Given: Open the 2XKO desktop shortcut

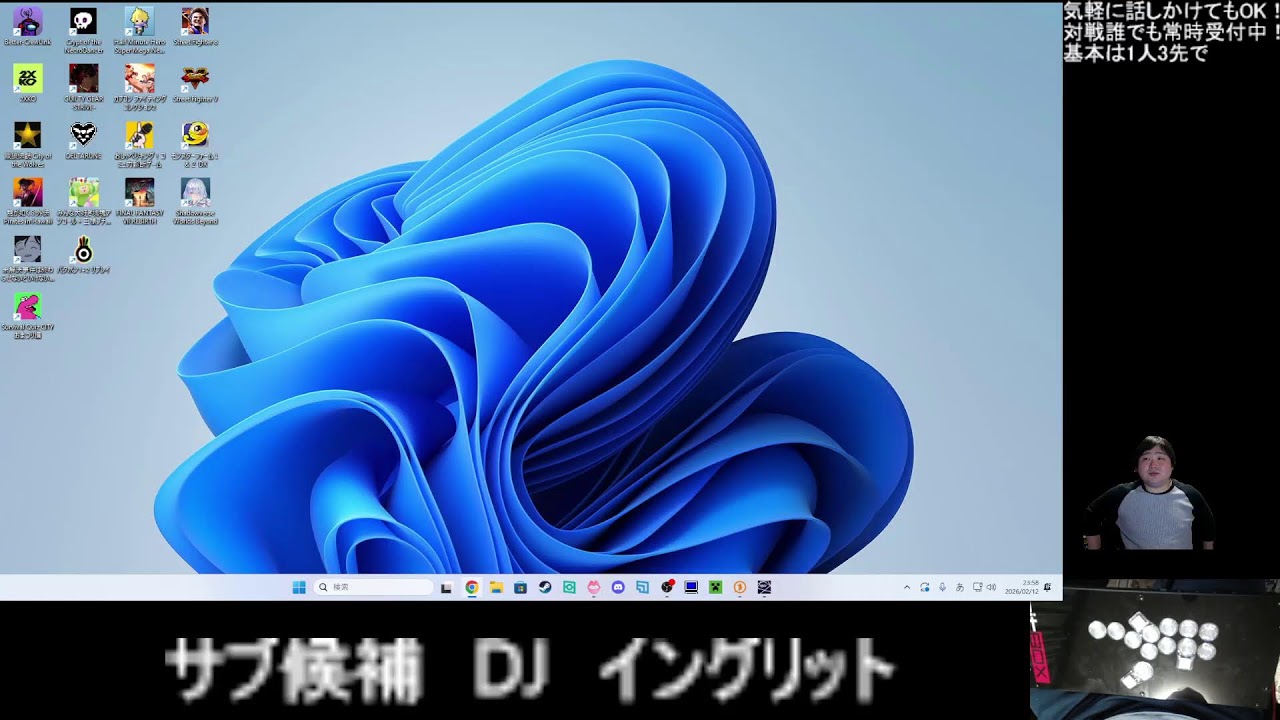Looking at the screenshot, I should point(27,84).
